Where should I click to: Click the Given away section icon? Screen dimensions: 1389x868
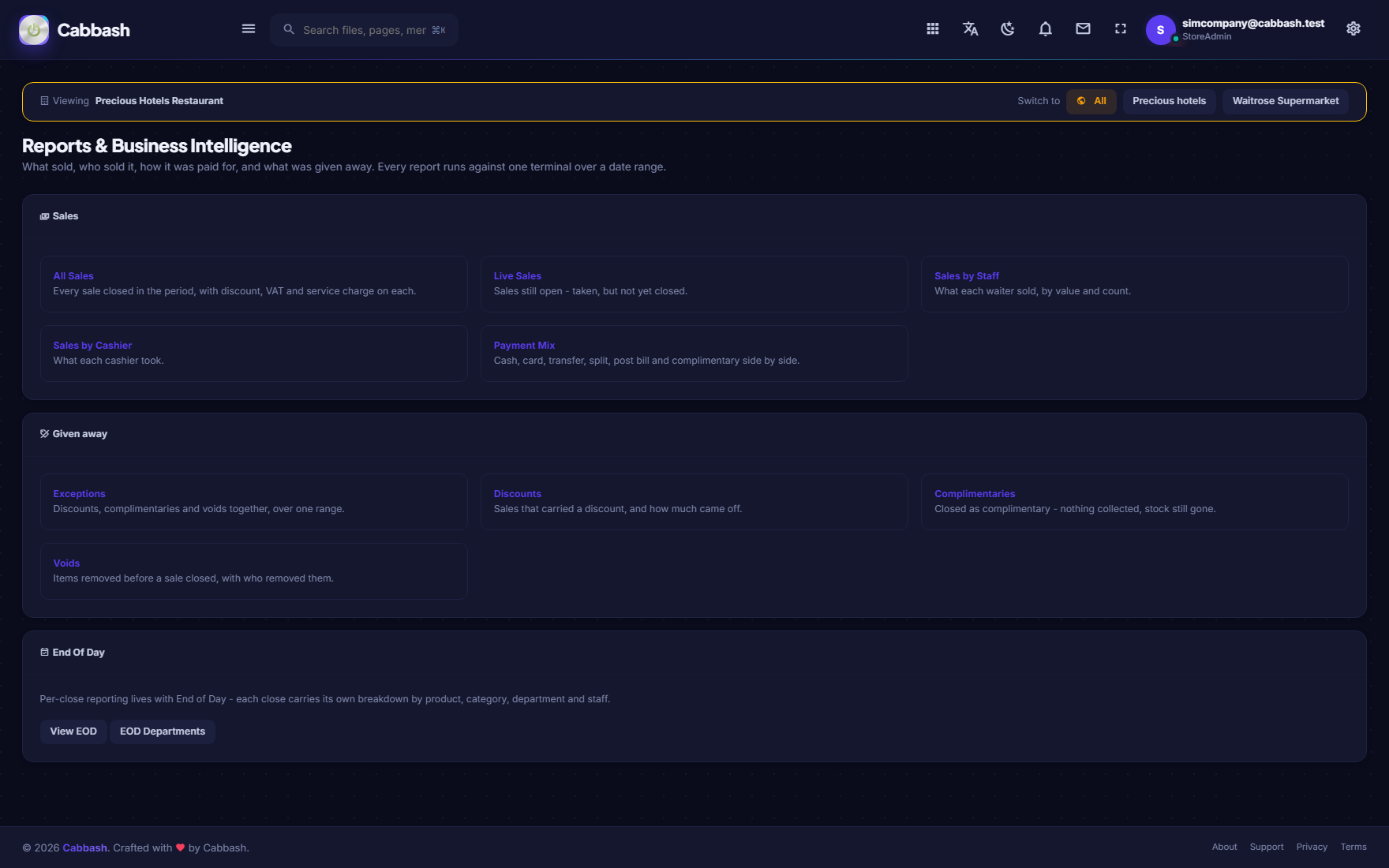(44, 434)
